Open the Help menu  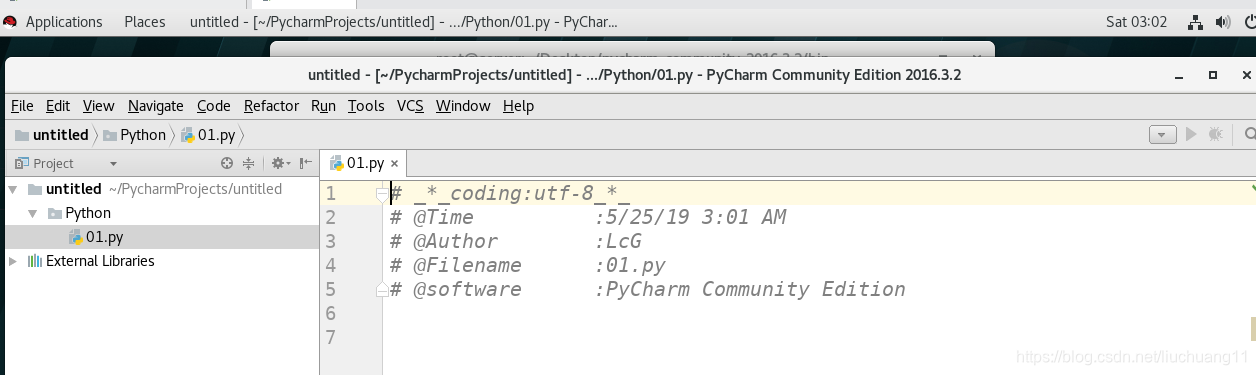(518, 106)
